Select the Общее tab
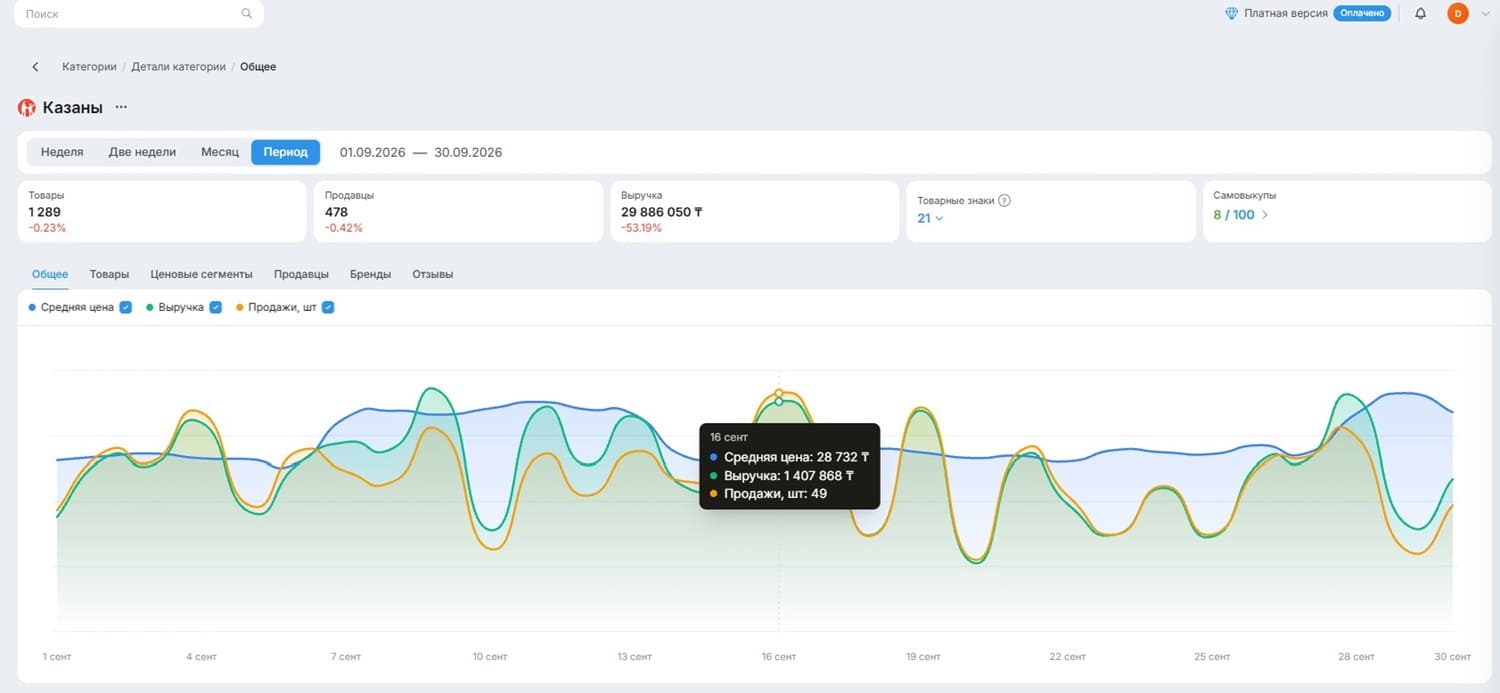Viewport: 1500px width, 693px height. pyautogui.click(x=50, y=274)
